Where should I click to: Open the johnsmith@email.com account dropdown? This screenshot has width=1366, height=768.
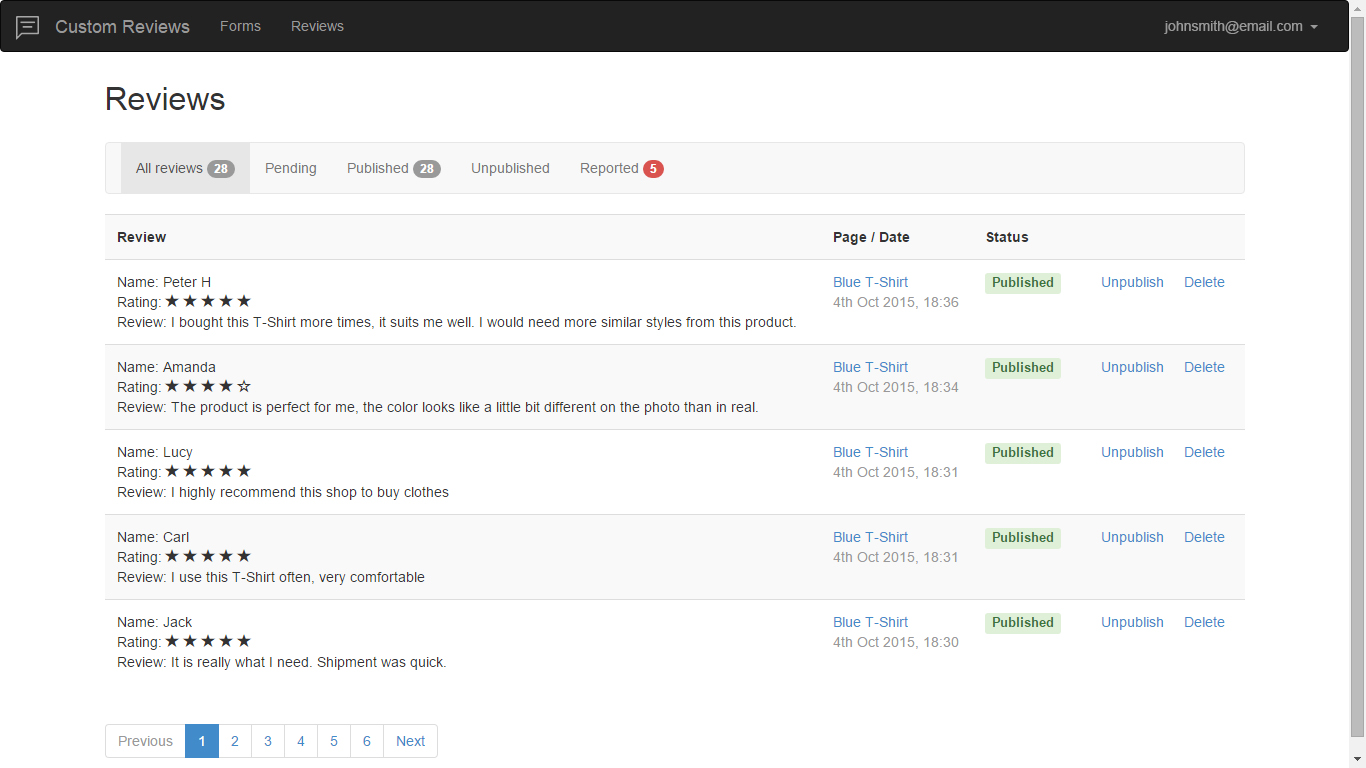click(1240, 27)
